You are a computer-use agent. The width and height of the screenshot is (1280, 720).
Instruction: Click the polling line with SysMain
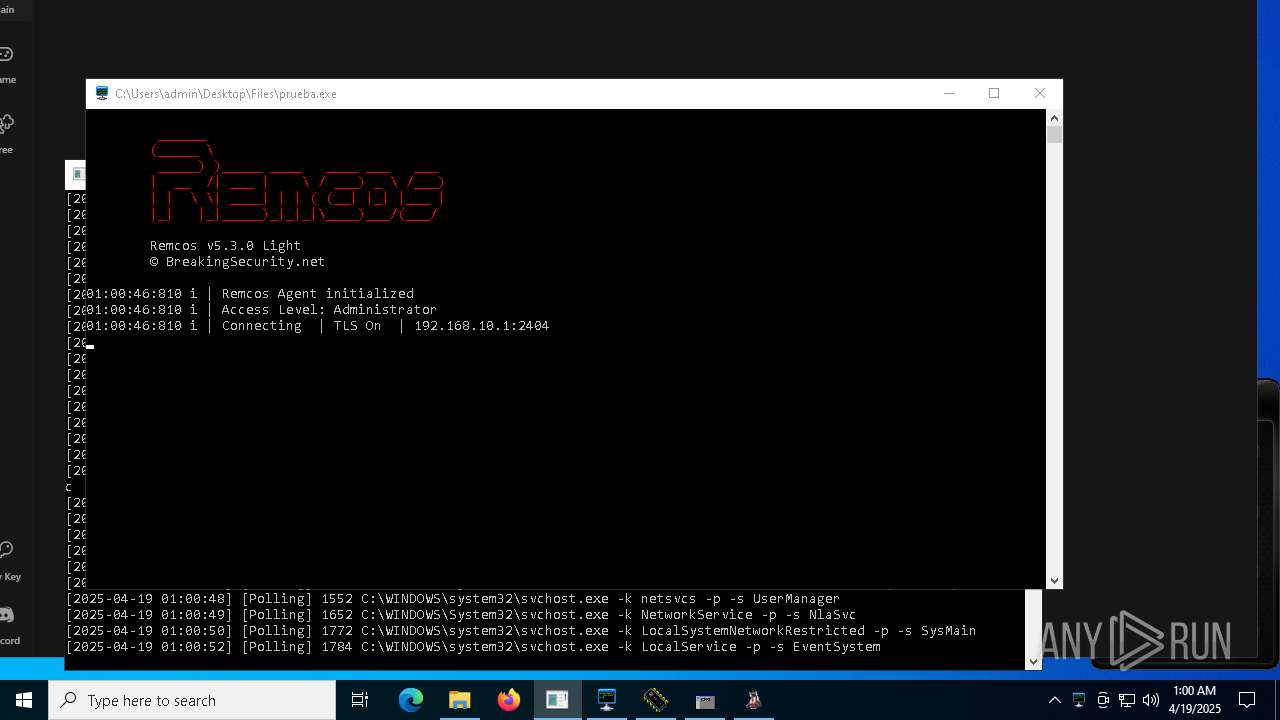tap(521, 630)
